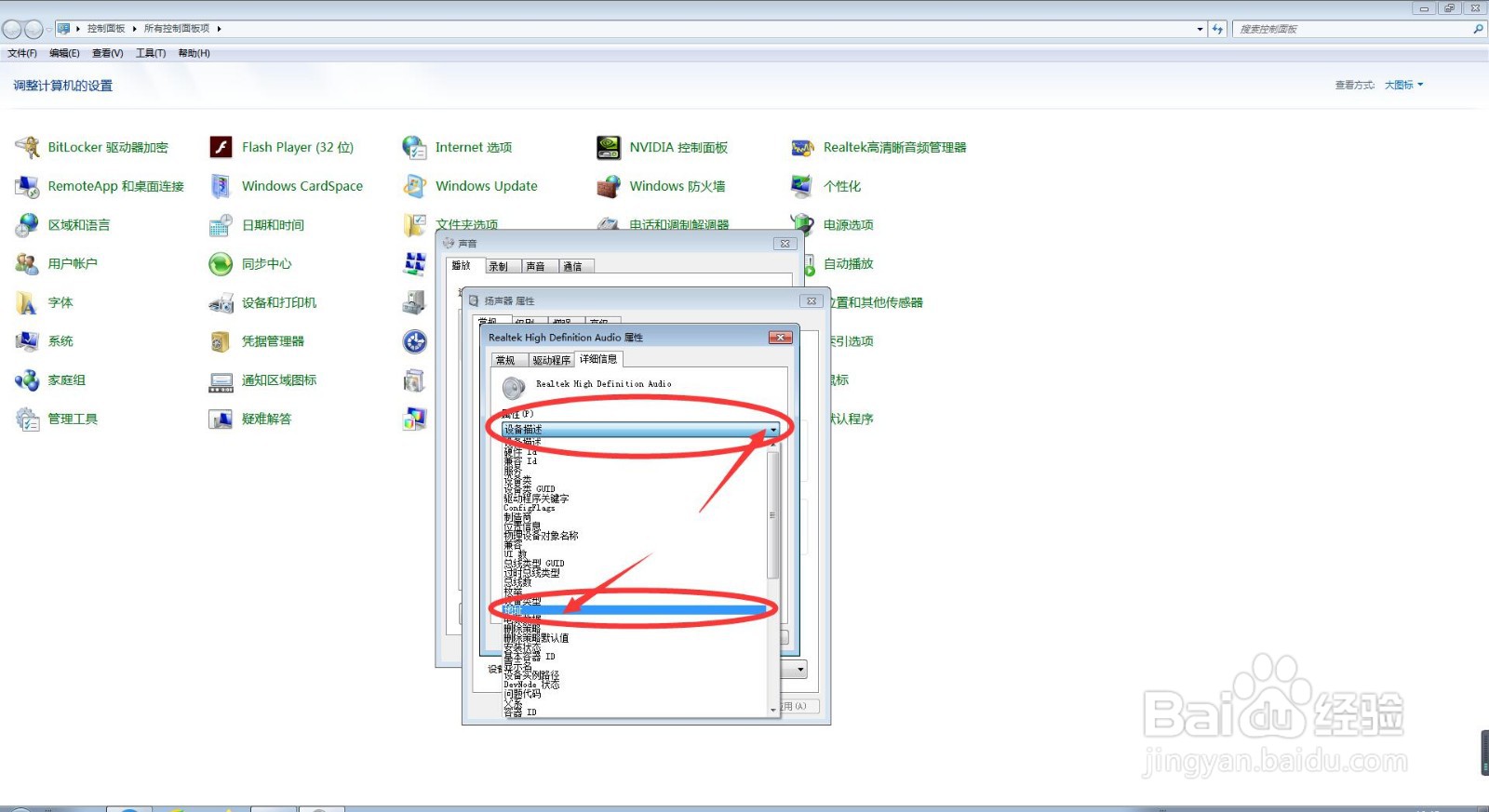Open 凭据管理器 item
This screenshot has width=1489, height=812.
(x=256, y=341)
